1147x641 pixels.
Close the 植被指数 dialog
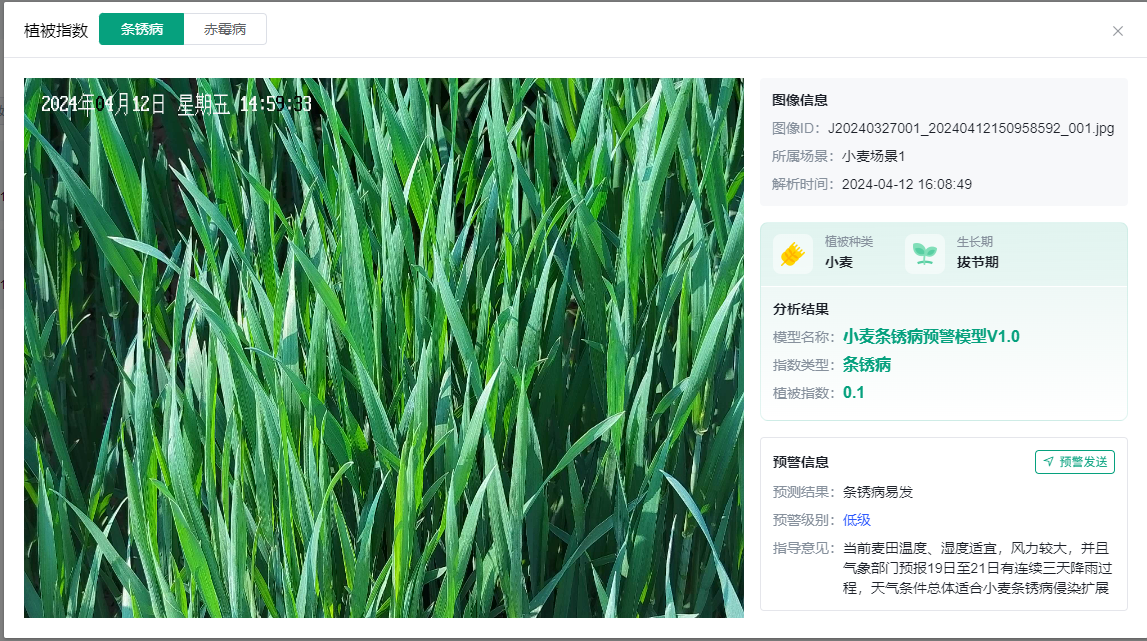click(x=1118, y=31)
